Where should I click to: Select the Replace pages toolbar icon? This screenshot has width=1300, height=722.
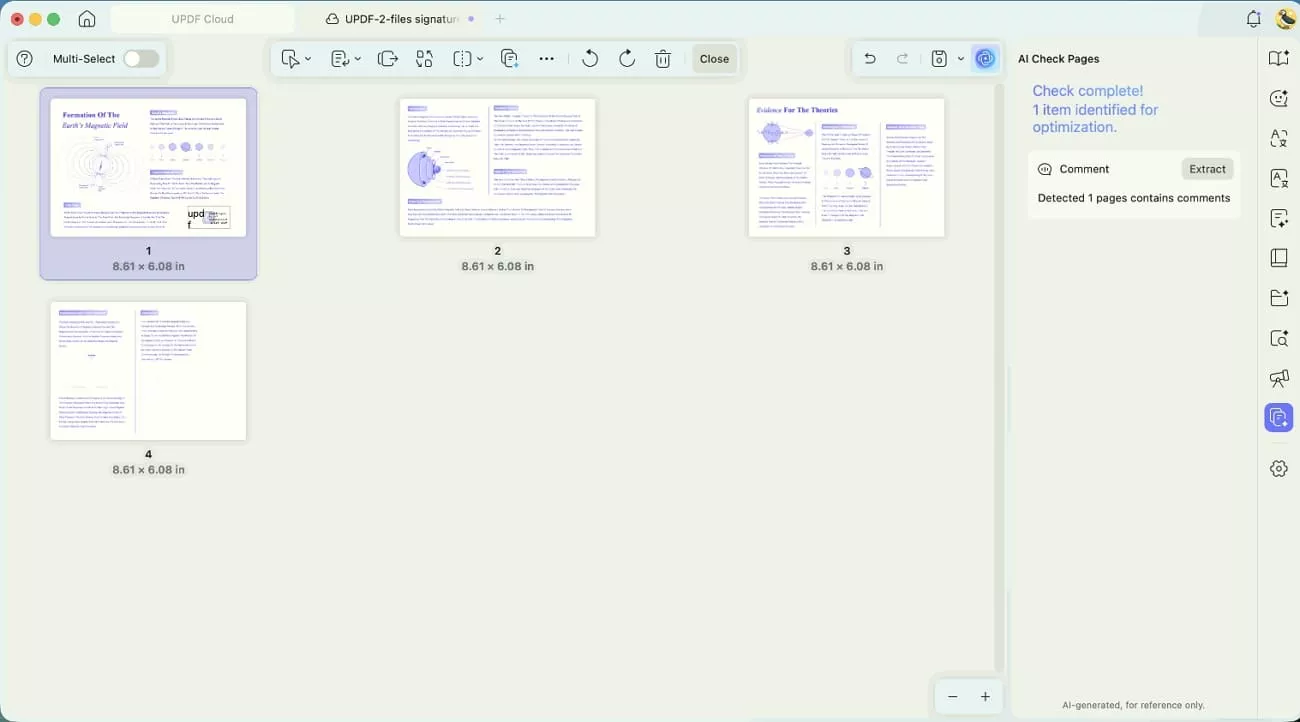tap(424, 58)
